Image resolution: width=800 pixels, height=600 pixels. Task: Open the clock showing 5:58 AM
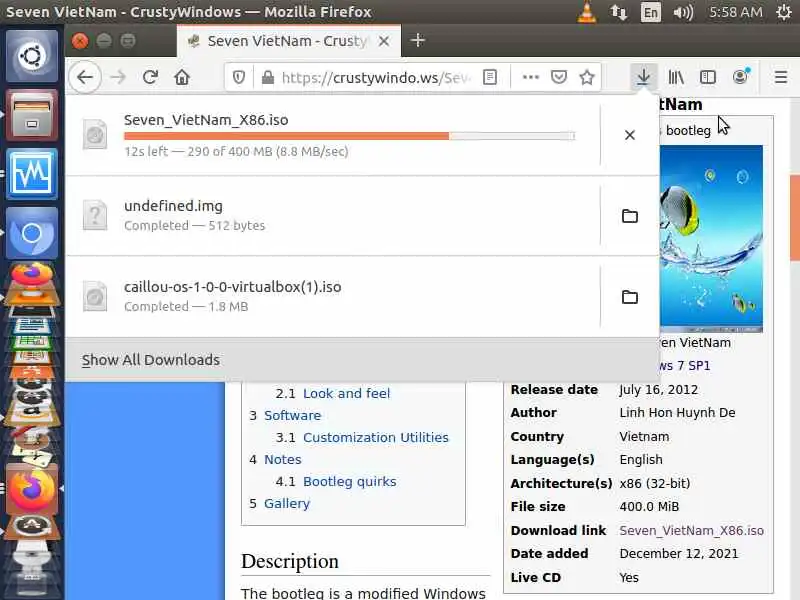click(x=736, y=12)
